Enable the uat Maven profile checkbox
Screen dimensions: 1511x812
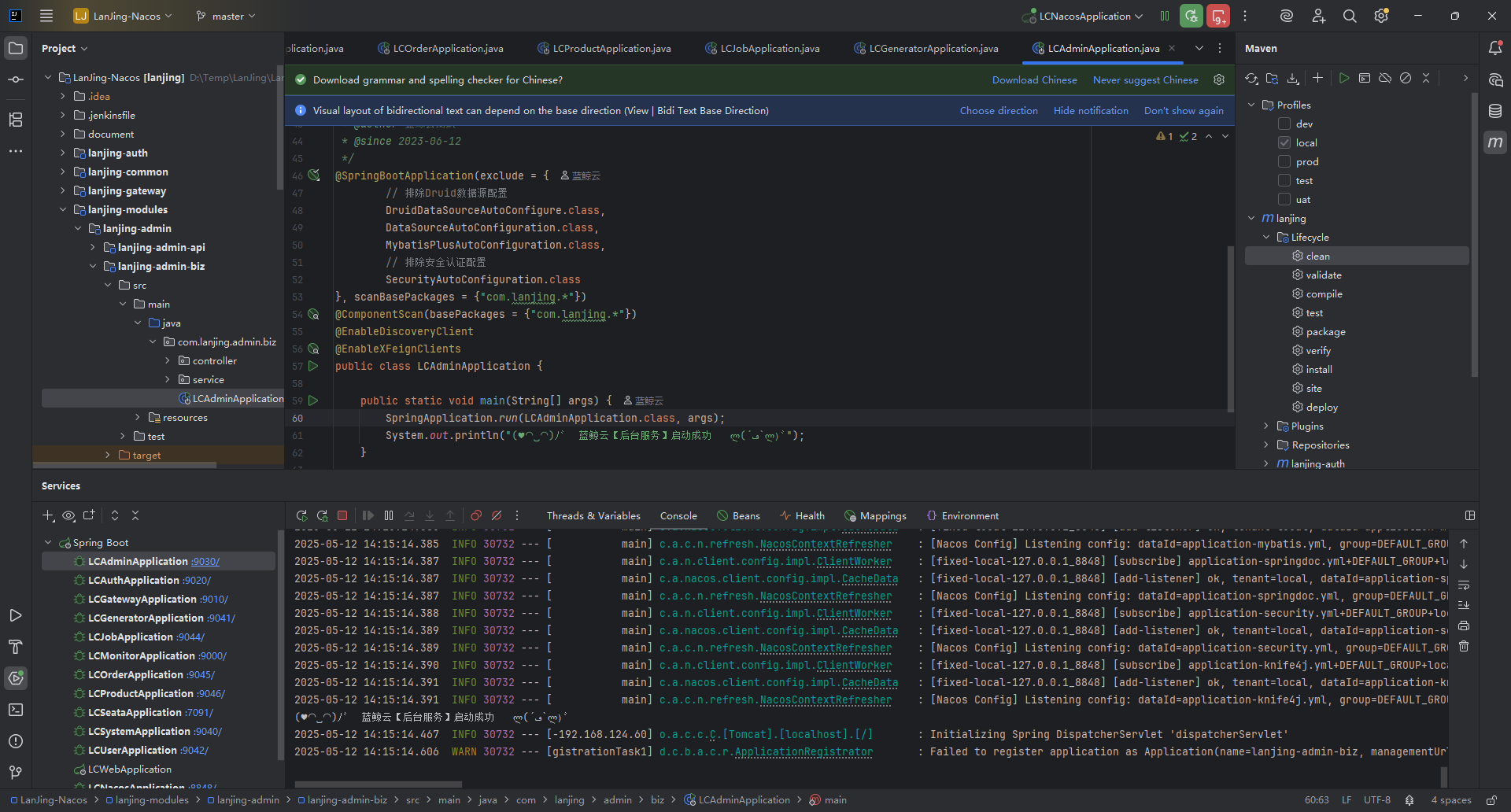click(1284, 199)
